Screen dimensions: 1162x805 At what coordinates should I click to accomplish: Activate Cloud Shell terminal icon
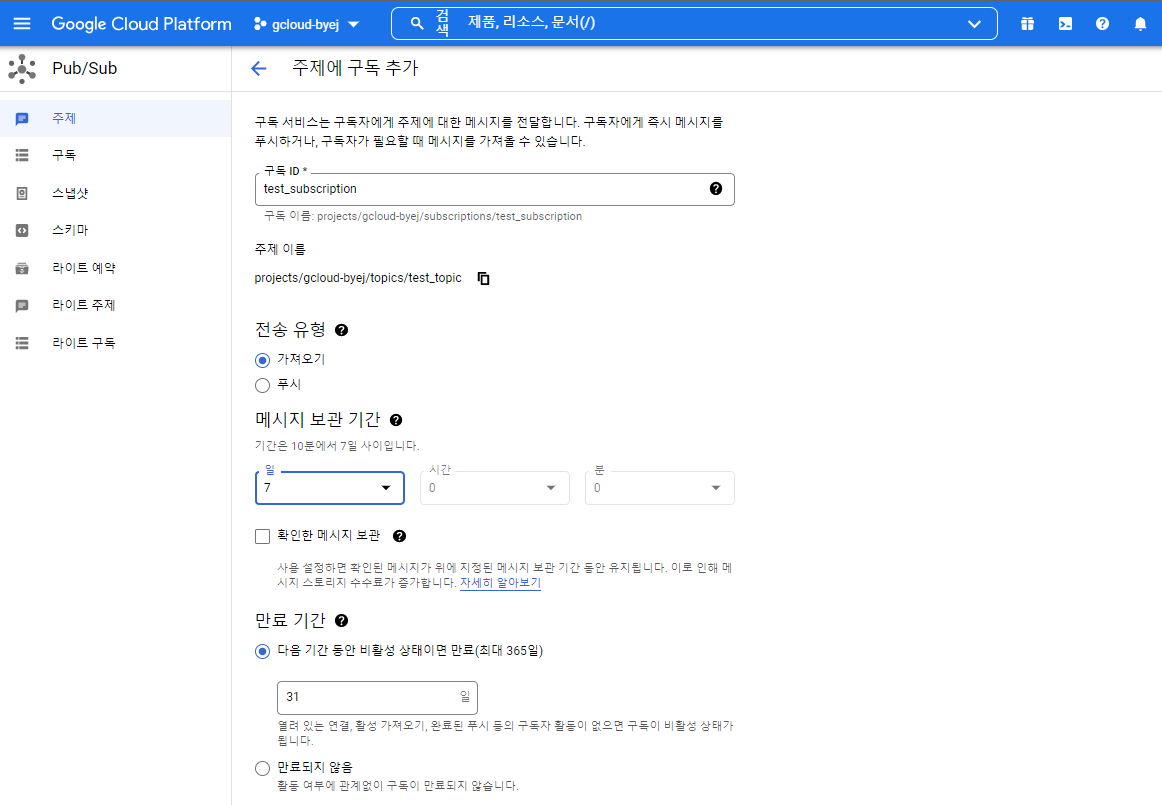[x=1065, y=24]
